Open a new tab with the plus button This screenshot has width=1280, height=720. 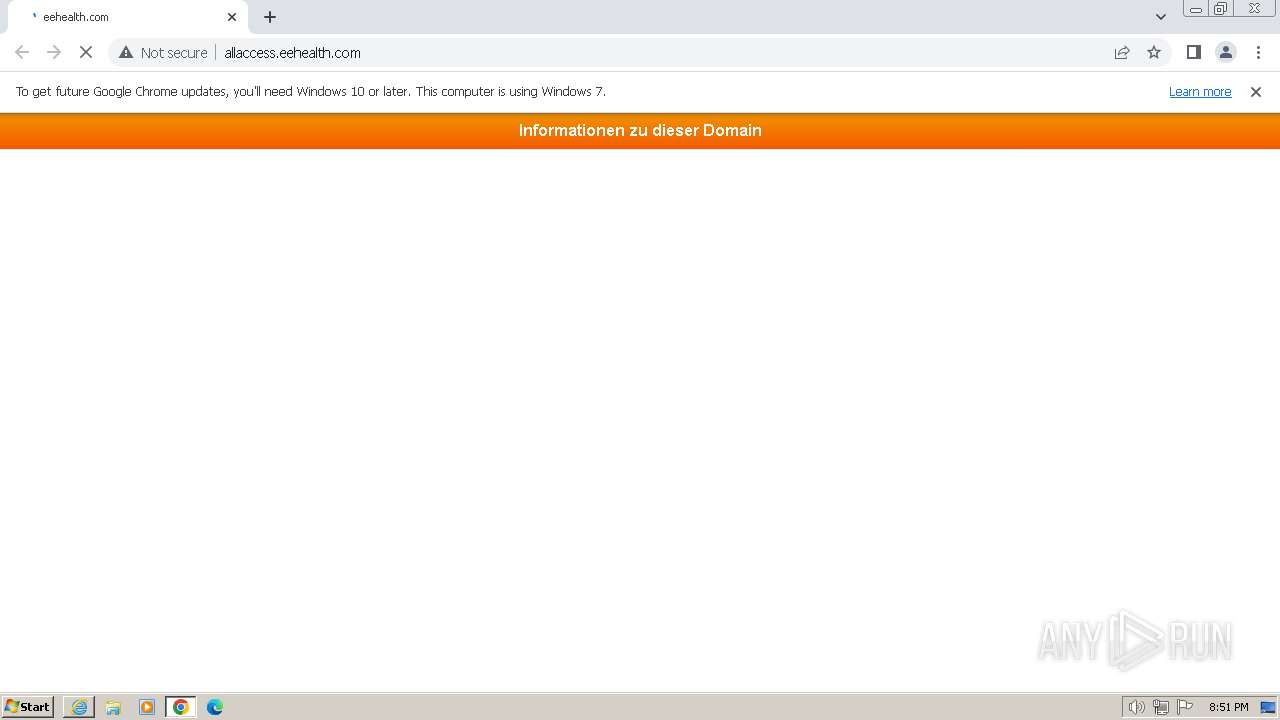[270, 17]
